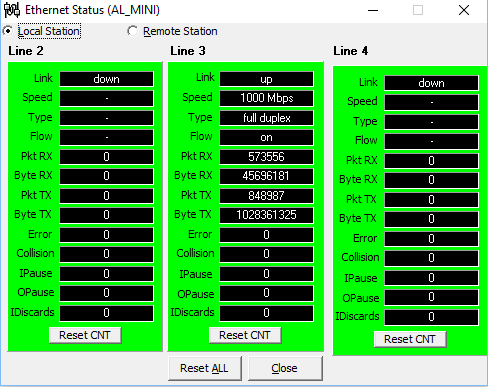Image resolution: width=488 pixels, height=387 pixels.
Task: Click Line 3 Byte TX value 1028361325
Action: (266, 215)
